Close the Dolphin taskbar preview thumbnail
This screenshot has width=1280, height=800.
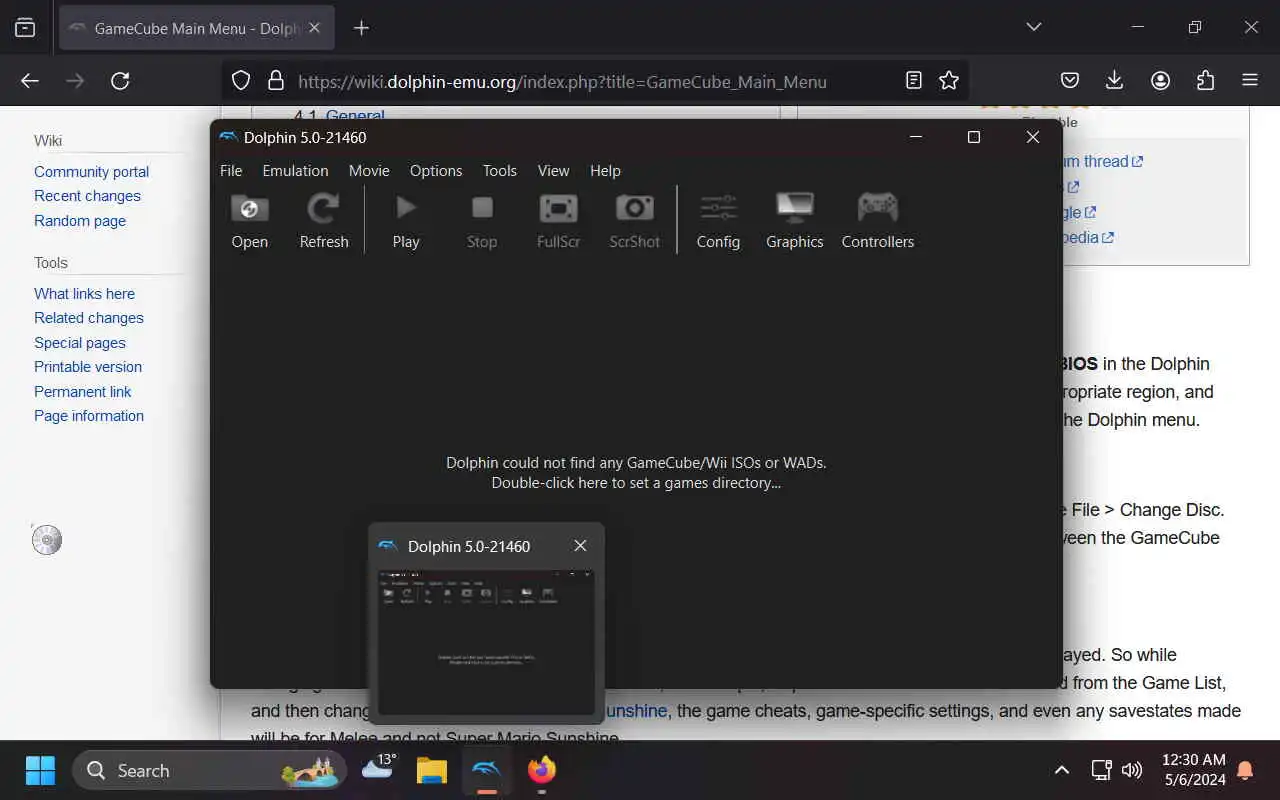coord(580,546)
